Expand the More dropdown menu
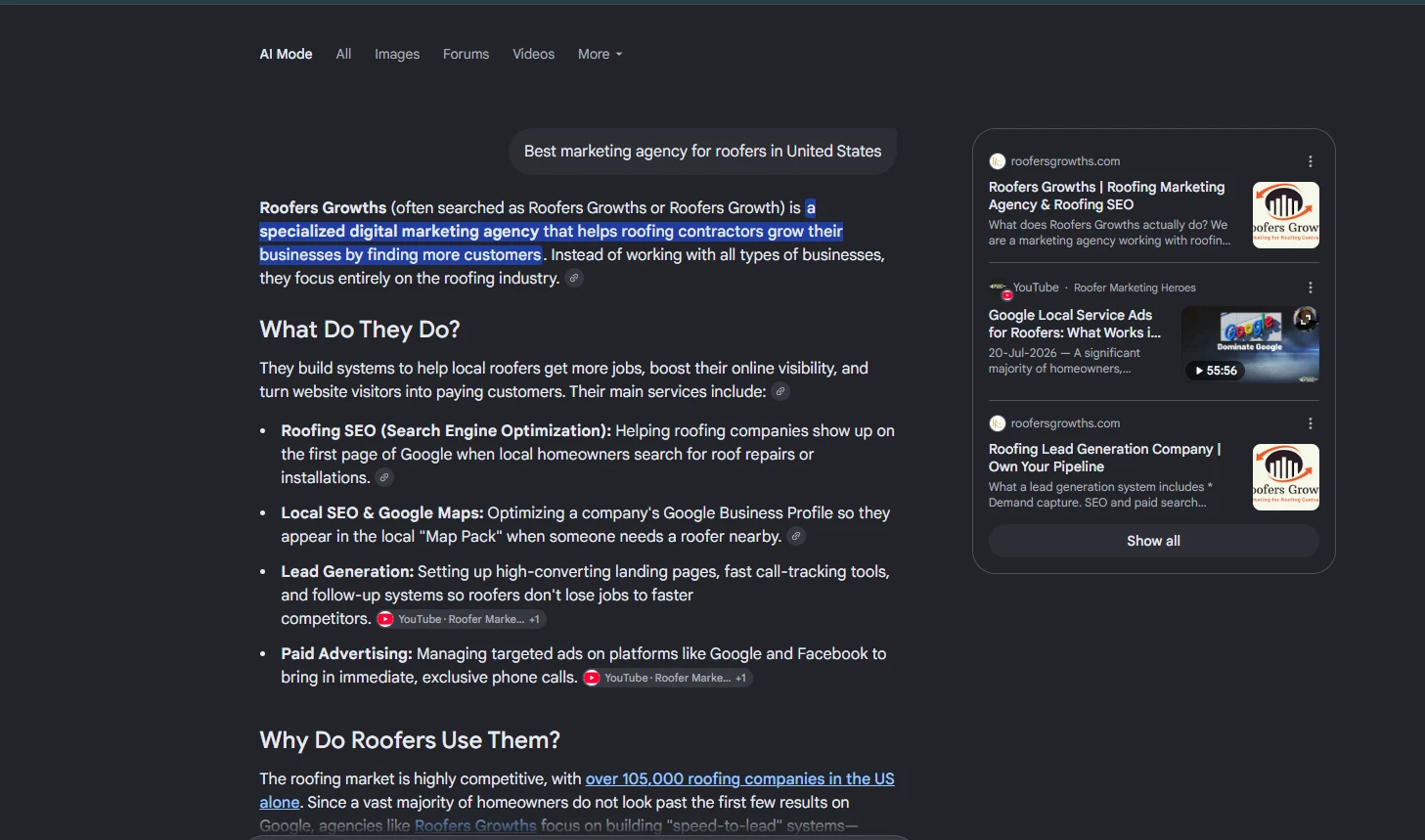The width and height of the screenshot is (1425, 840). [x=600, y=54]
